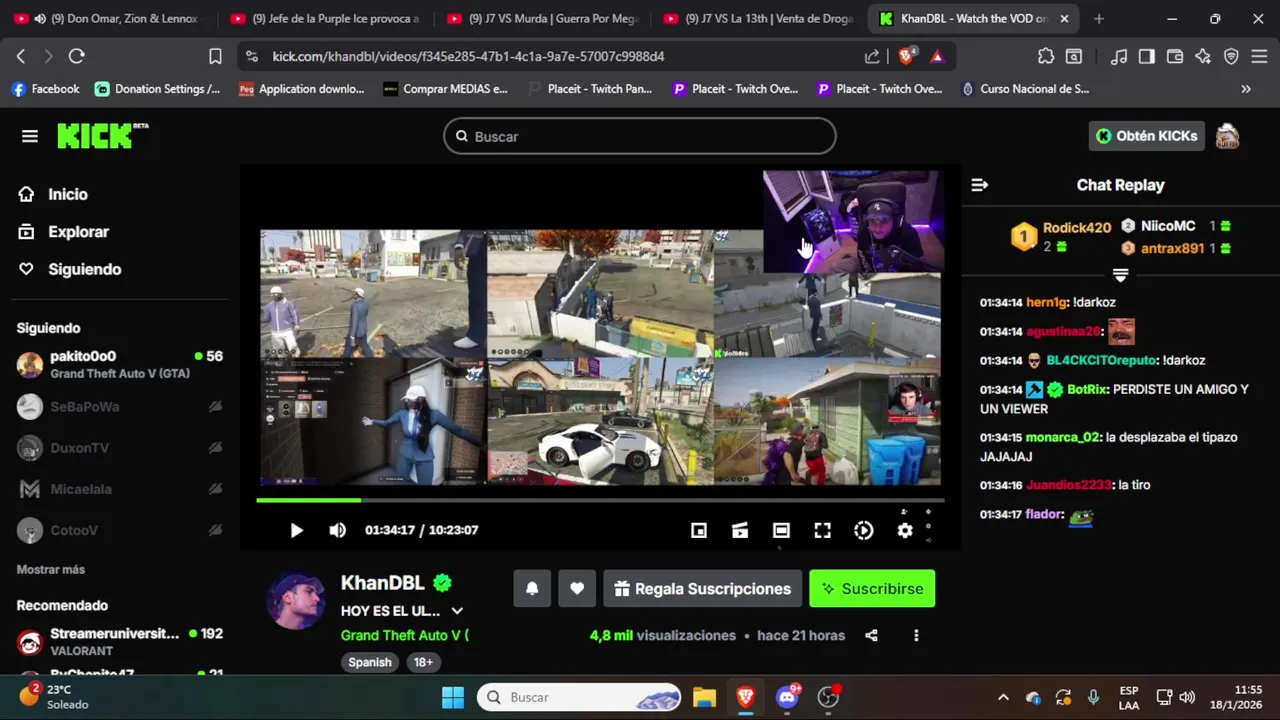
Task: Open browser extensions puzzle icon
Action: [x=1046, y=57]
